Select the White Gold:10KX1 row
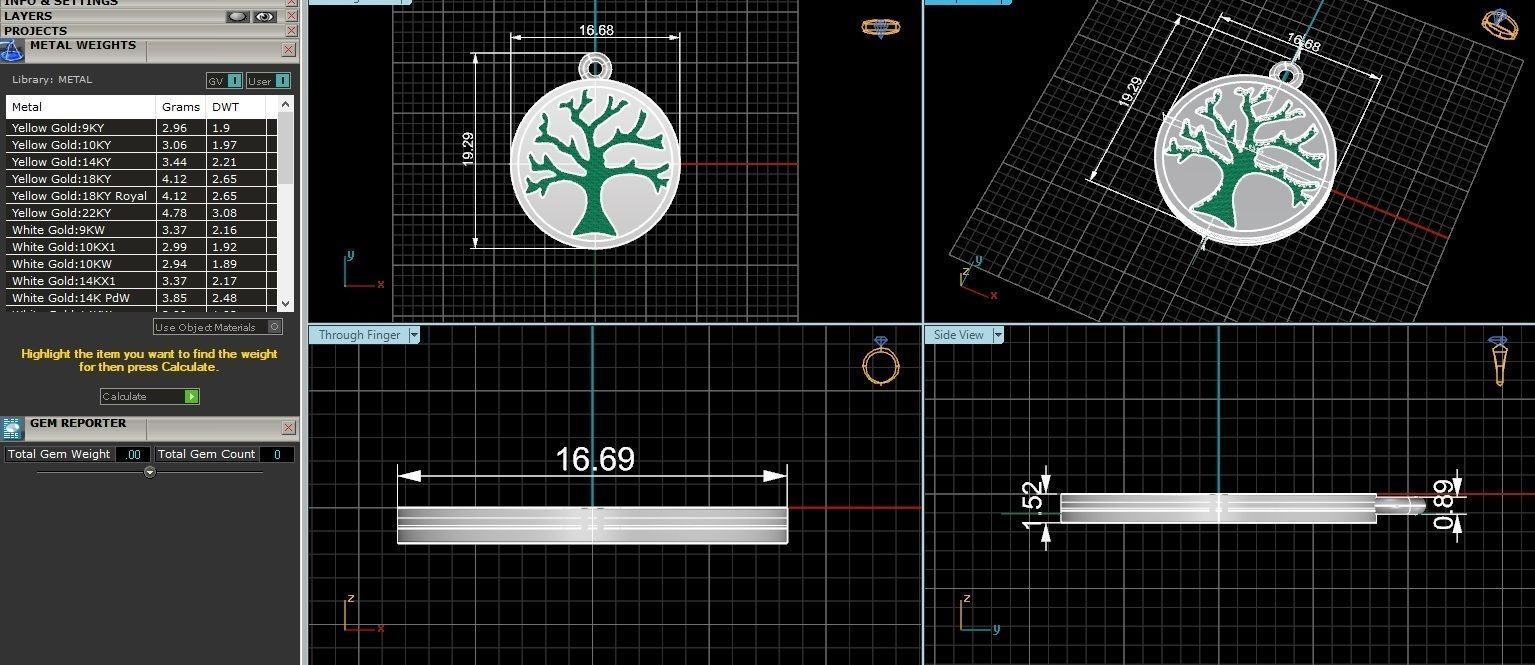Screen dimensions: 1535x665 (141, 247)
